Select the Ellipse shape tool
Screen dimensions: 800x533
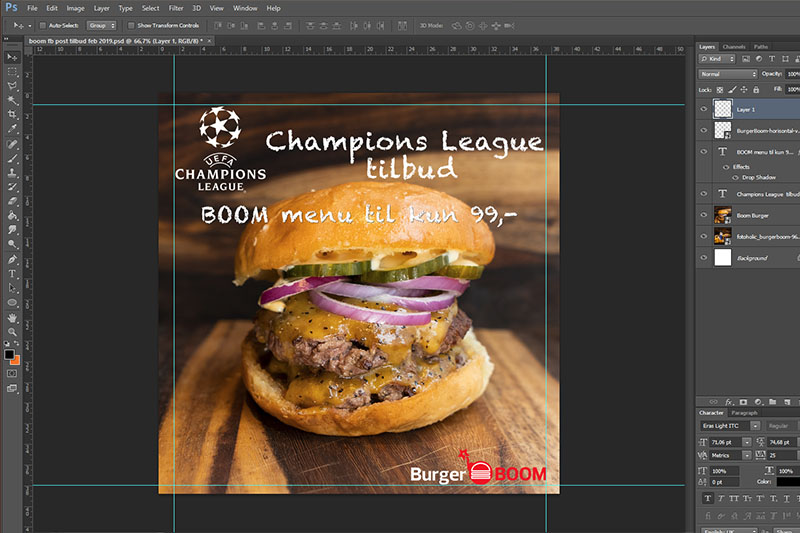tap(12, 302)
